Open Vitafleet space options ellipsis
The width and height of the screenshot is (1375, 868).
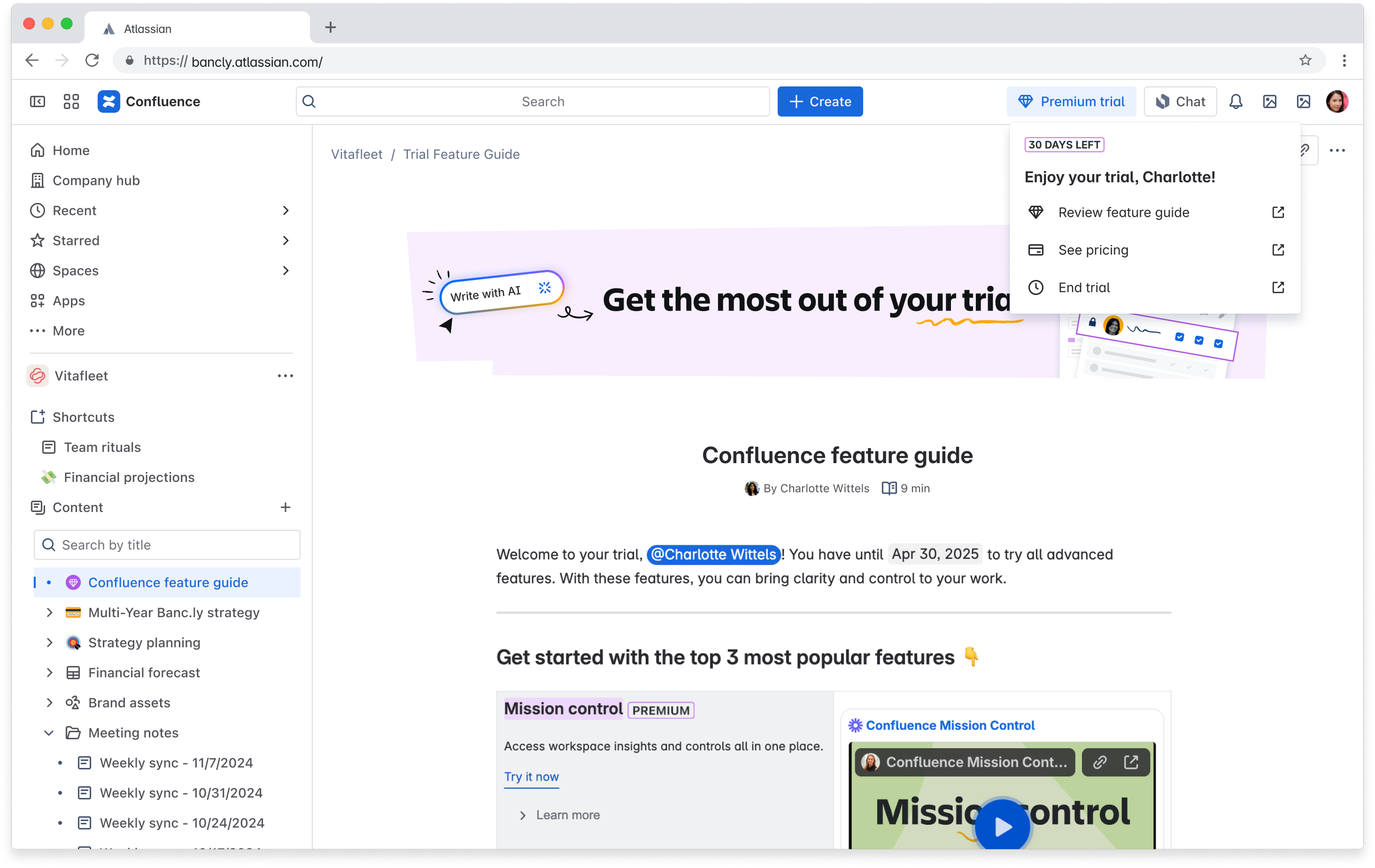(285, 376)
